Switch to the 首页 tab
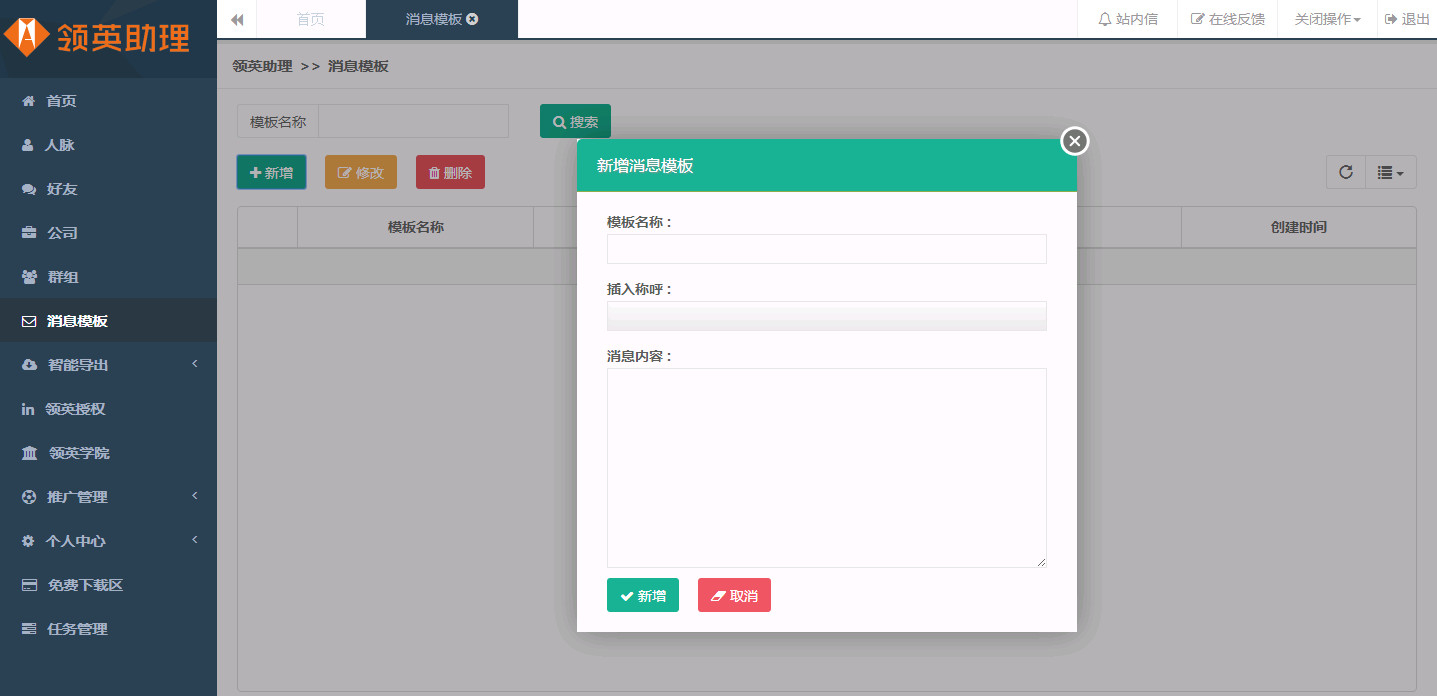1437x696 pixels. 311,19
